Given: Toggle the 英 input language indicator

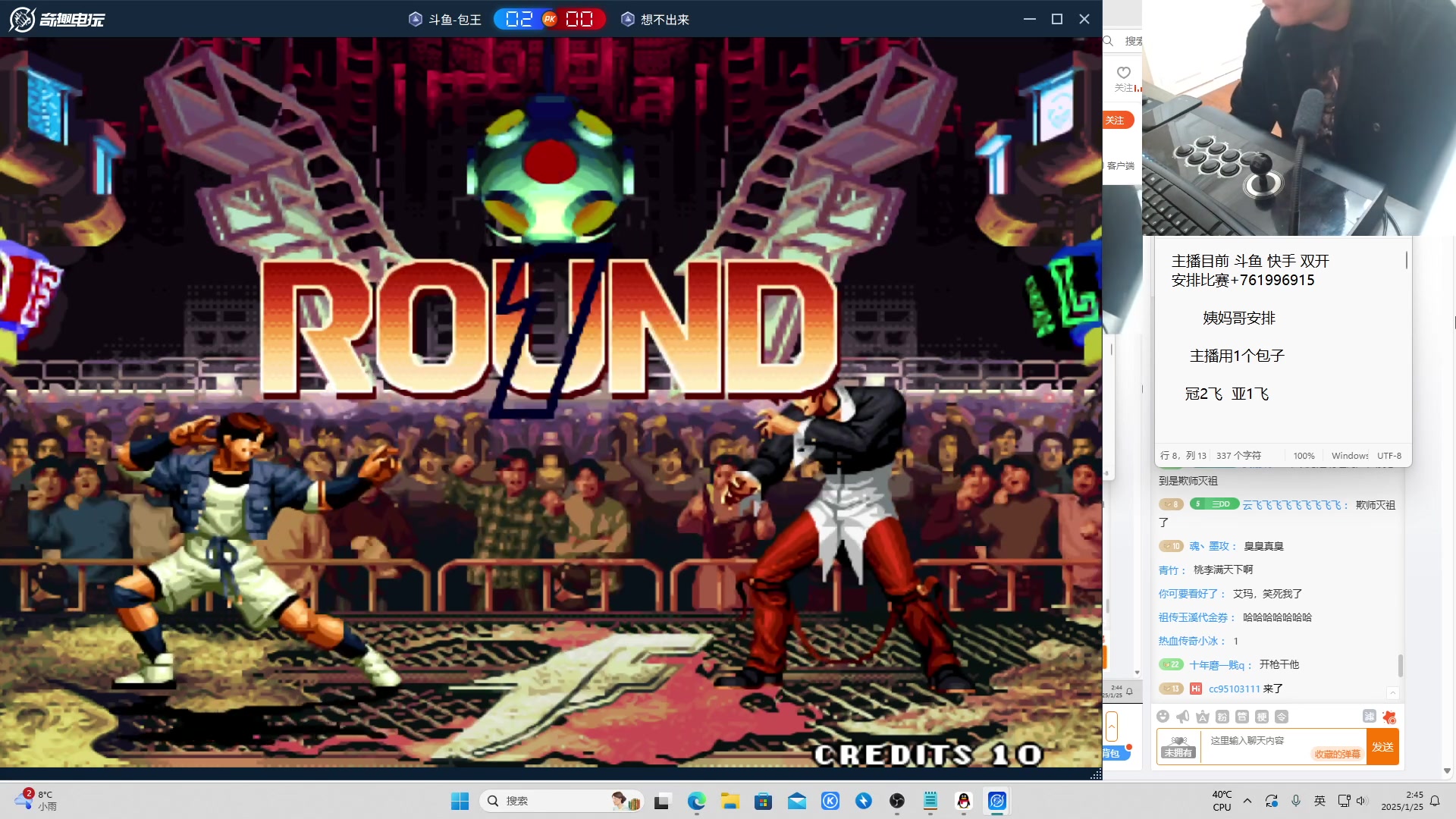Looking at the screenshot, I should pyautogui.click(x=1320, y=801).
